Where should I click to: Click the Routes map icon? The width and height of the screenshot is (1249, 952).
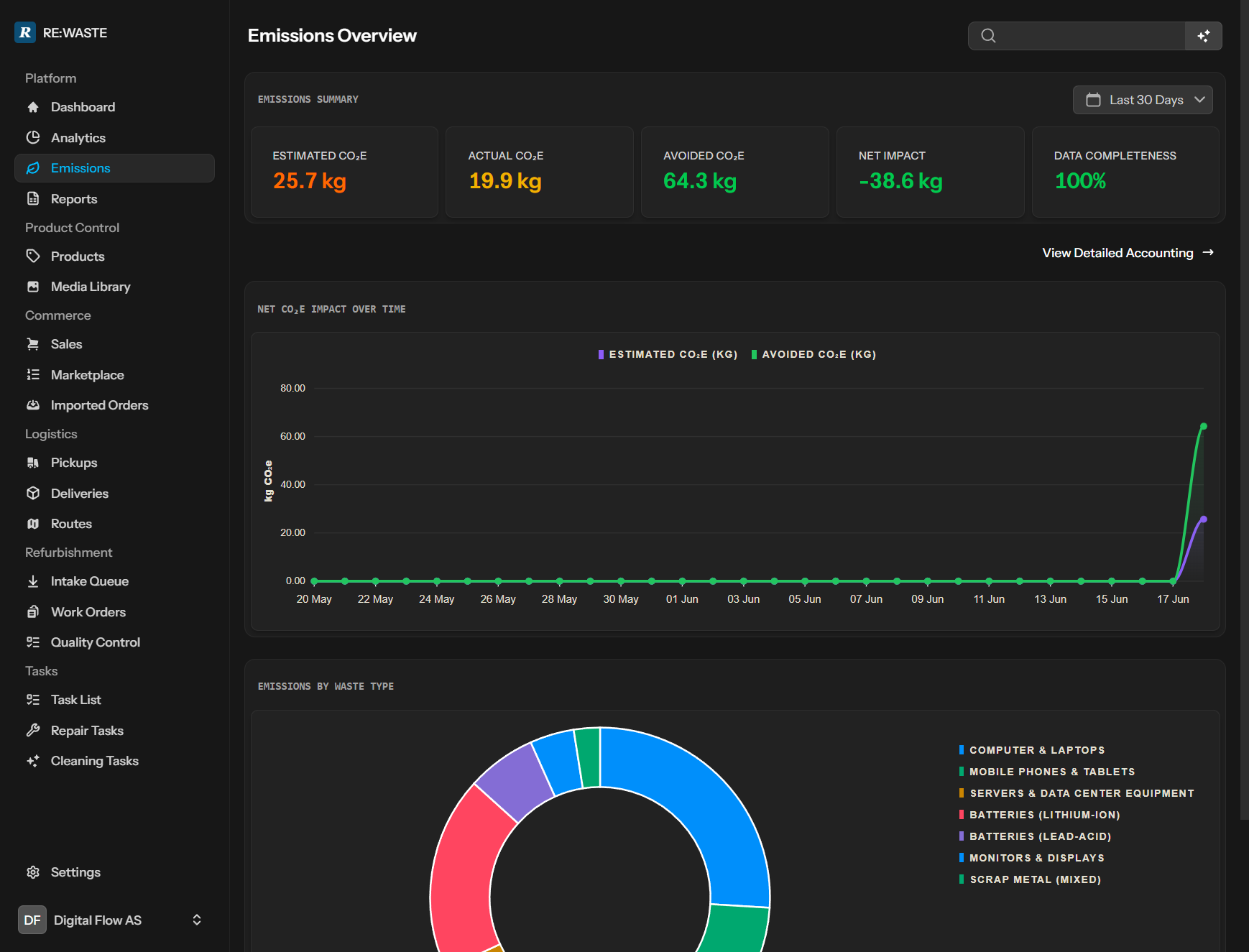[33, 524]
